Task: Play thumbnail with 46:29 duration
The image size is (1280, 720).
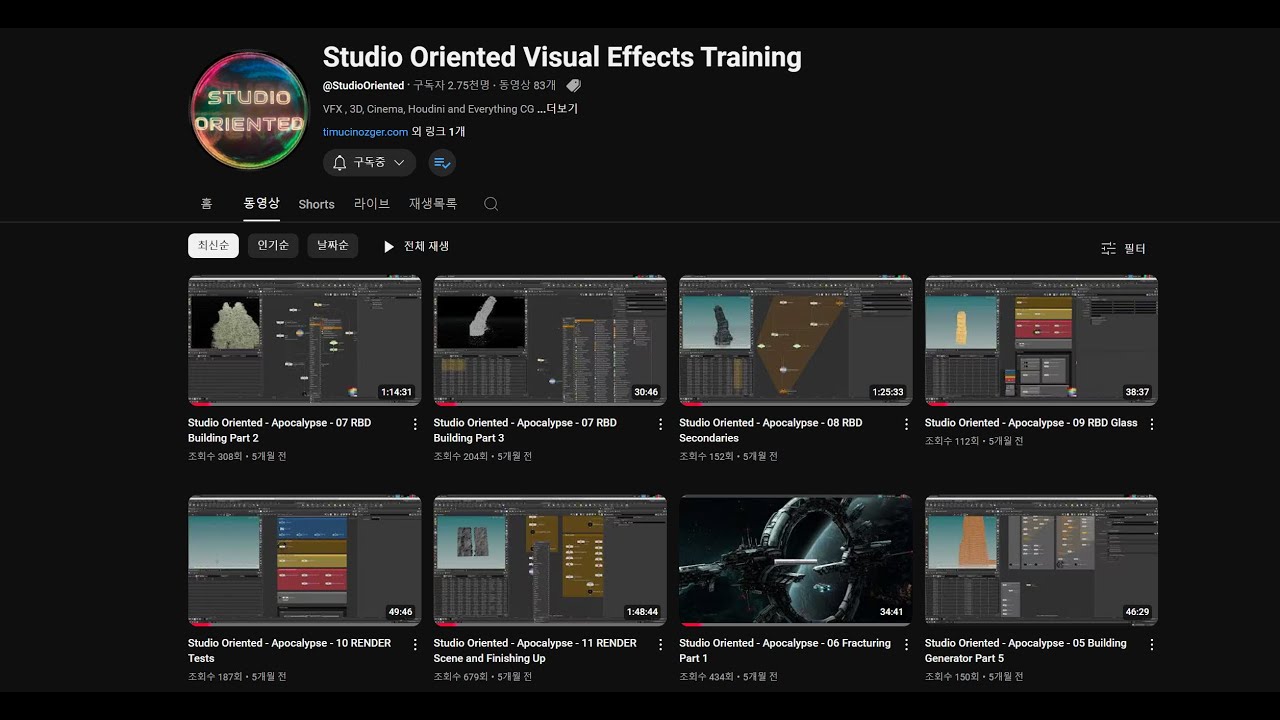Action: 1041,560
